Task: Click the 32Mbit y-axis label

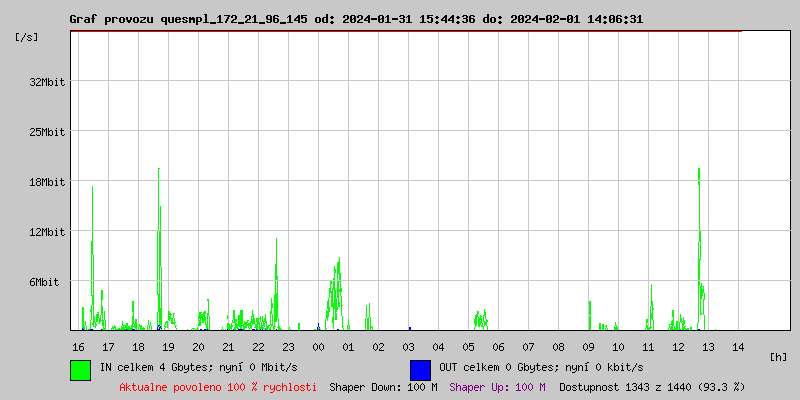Action: click(47, 82)
